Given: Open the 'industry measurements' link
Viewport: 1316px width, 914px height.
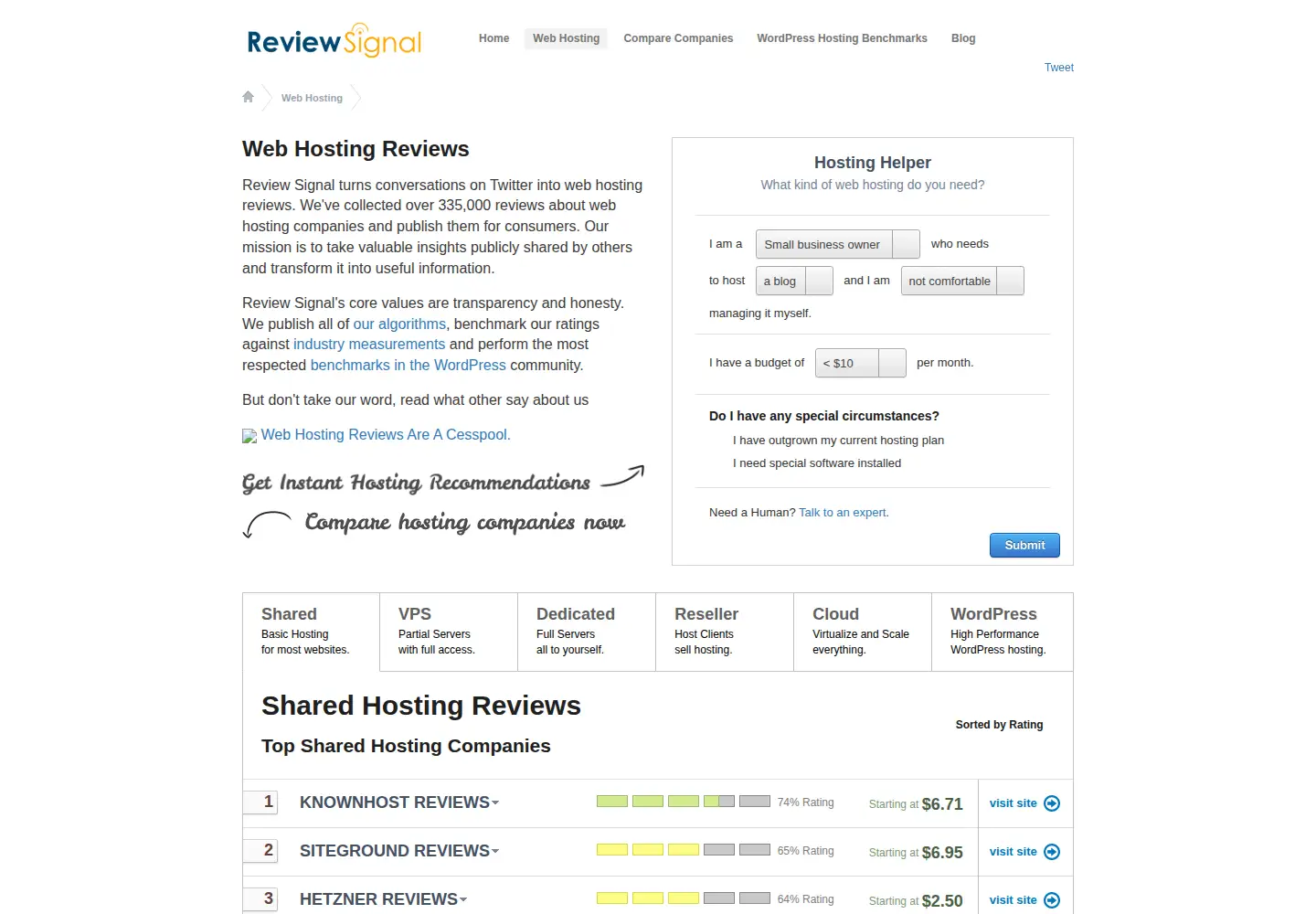Looking at the screenshot, I should (x=369, y=345).
